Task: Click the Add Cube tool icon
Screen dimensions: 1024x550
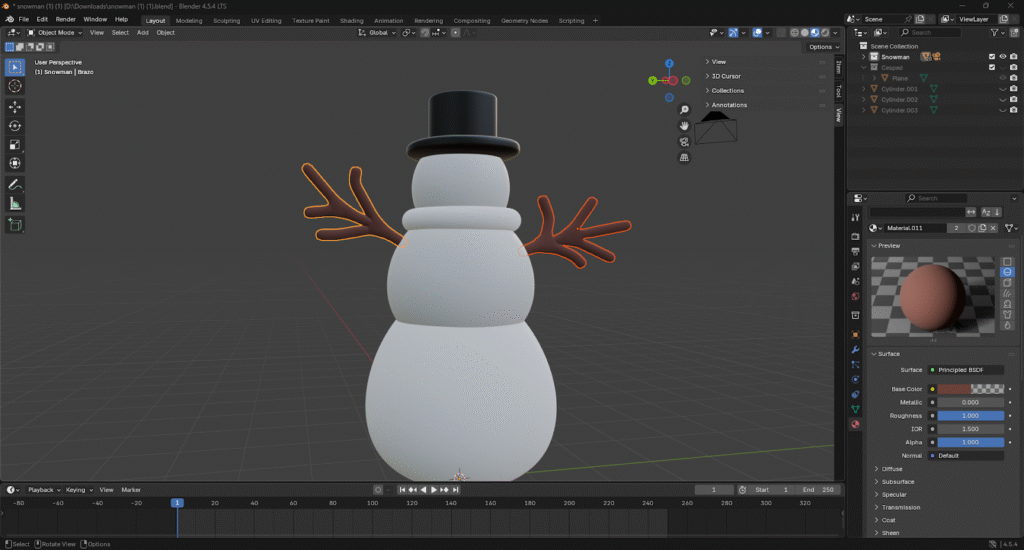Action: (x=15, y=225)
